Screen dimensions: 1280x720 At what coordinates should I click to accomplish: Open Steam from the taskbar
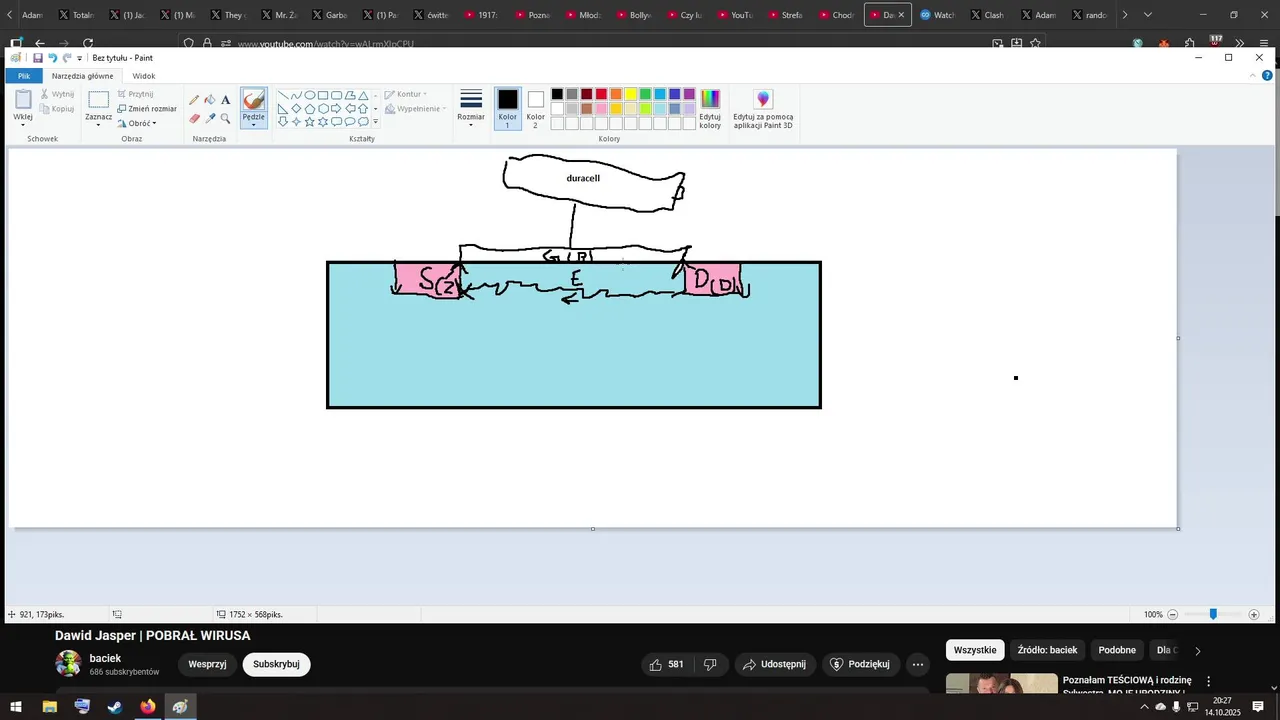pos(115,707)
